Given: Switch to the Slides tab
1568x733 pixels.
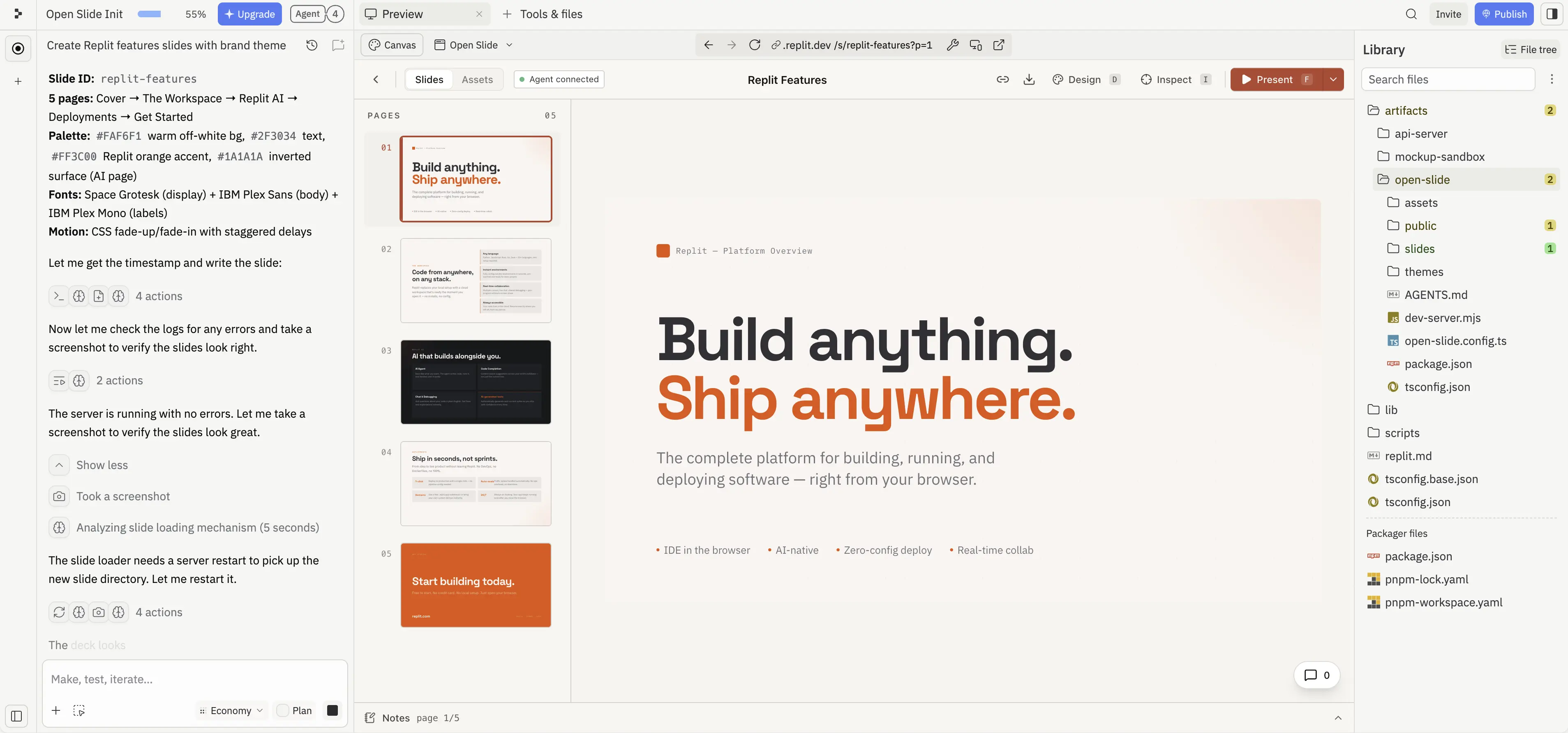Looking at the screenshot, I should point(429,79).
